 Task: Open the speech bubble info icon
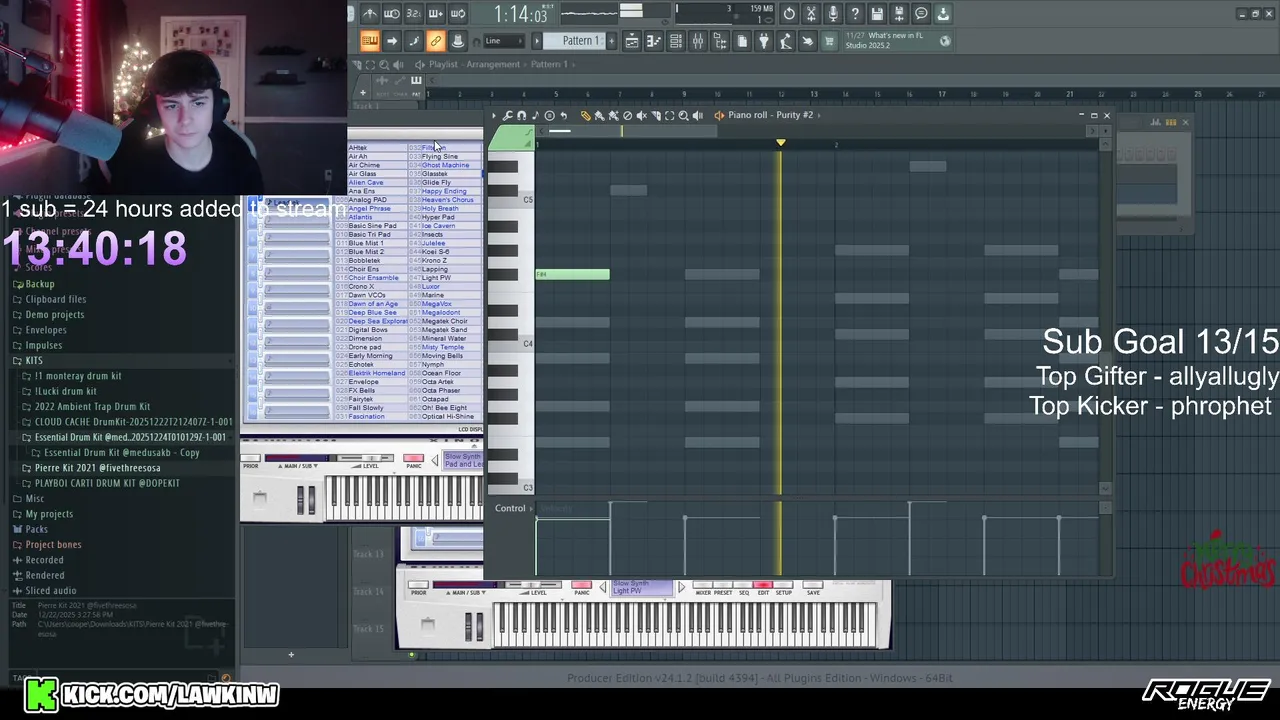click(x=920, y=13)
